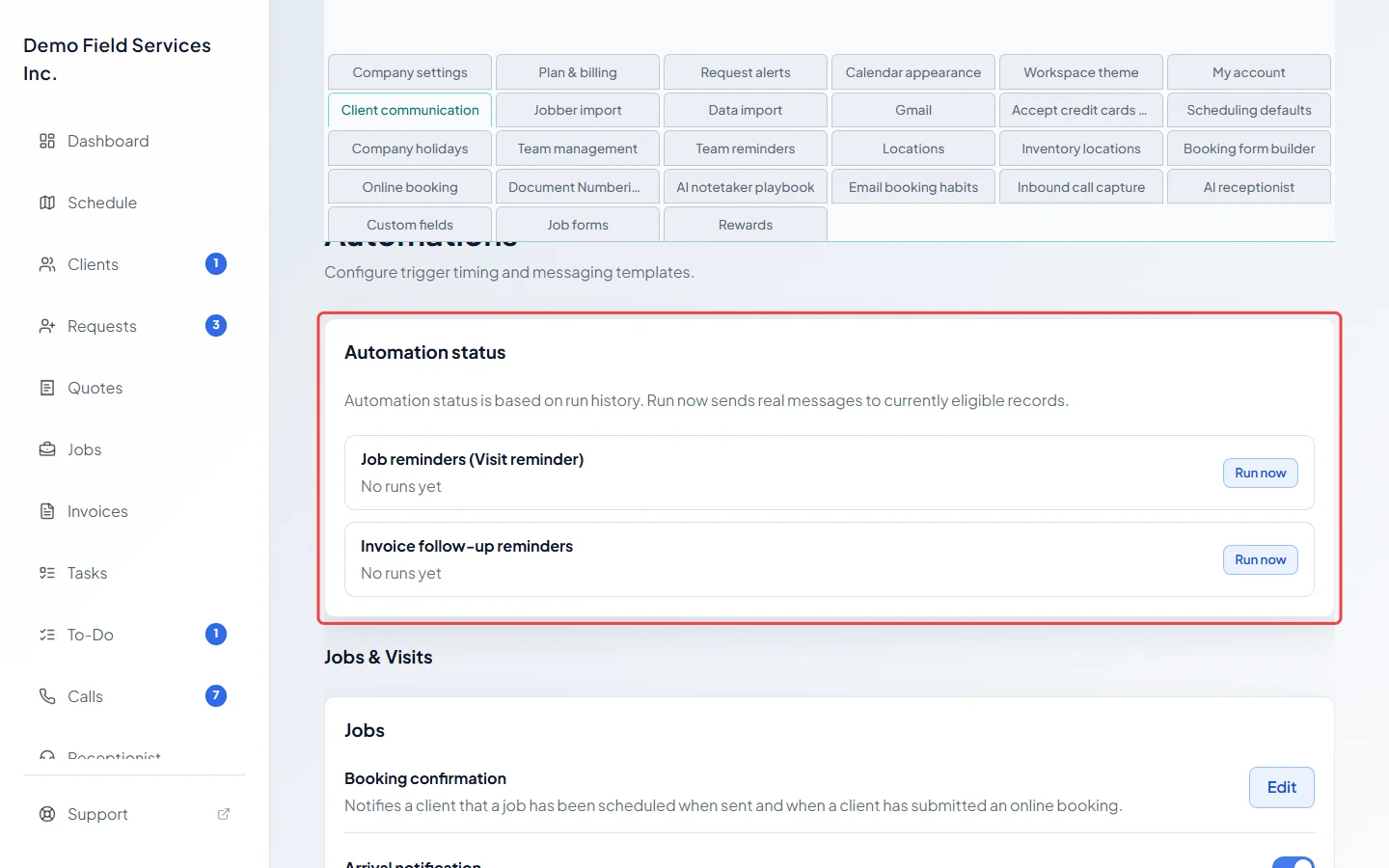Image resolution: width=1389 pixels, height=868 pixels.
Task: Select the Client communication tab
Action: 410,110
